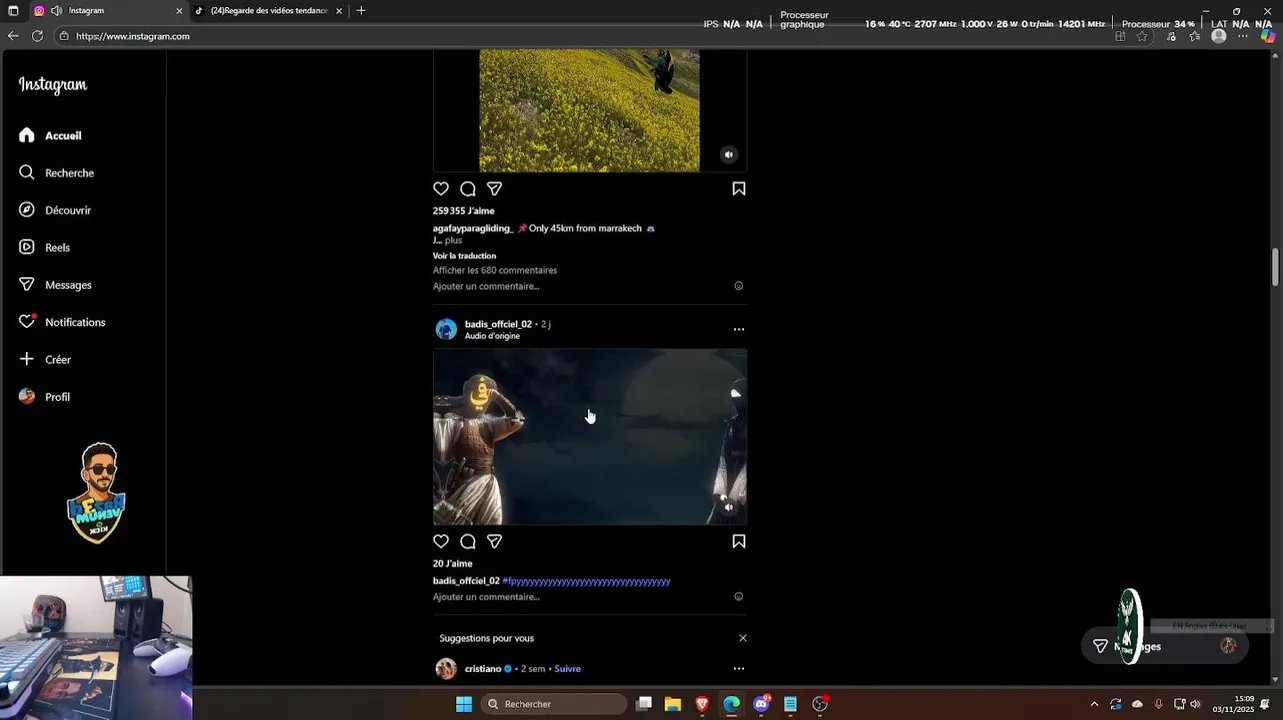
Task: Share the agafayparagliding_ post
Action: pyautogui.click(x=494, y=189)
